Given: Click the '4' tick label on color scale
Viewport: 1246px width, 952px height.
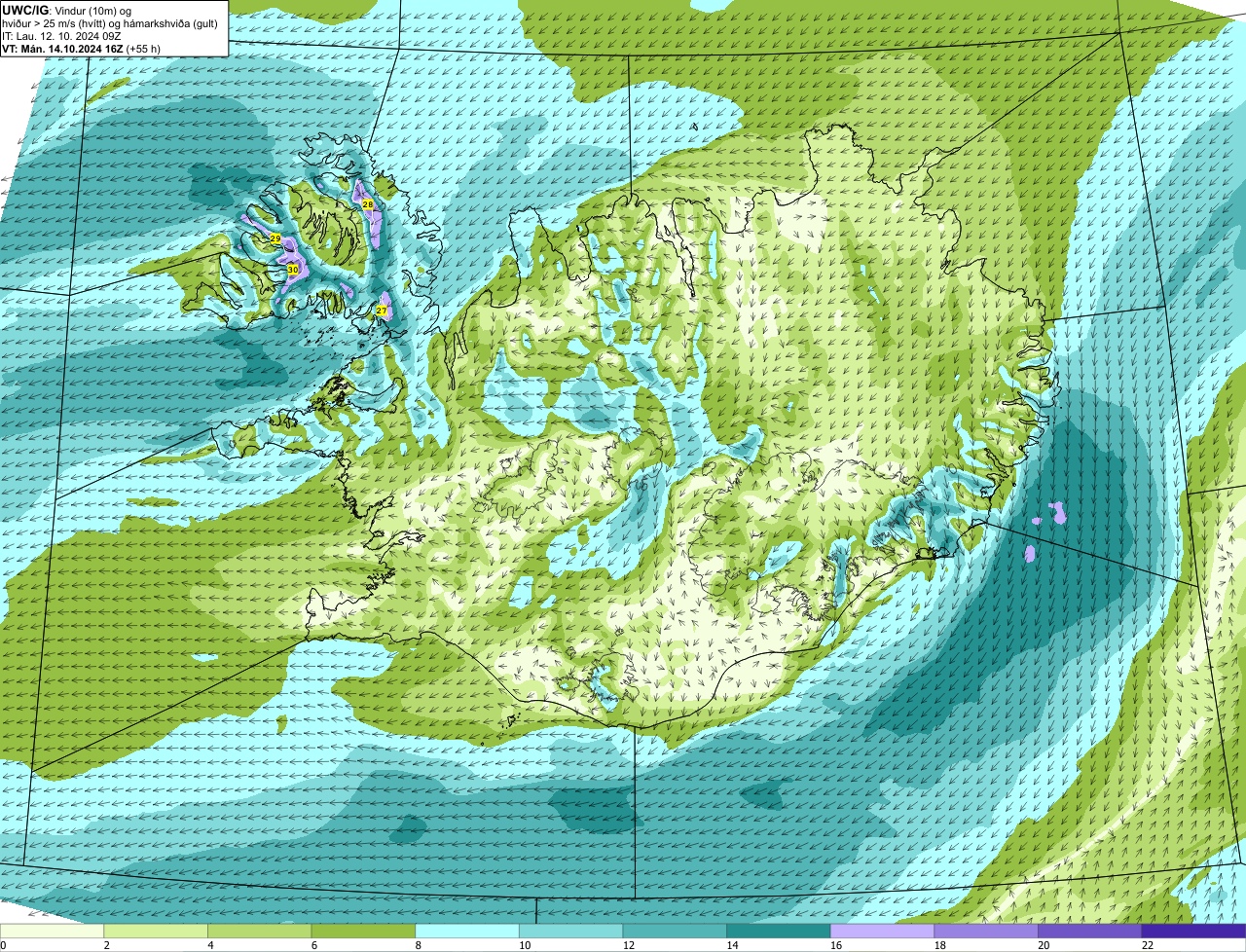Looking at the screenshot, I should click(x=210, y=945).
